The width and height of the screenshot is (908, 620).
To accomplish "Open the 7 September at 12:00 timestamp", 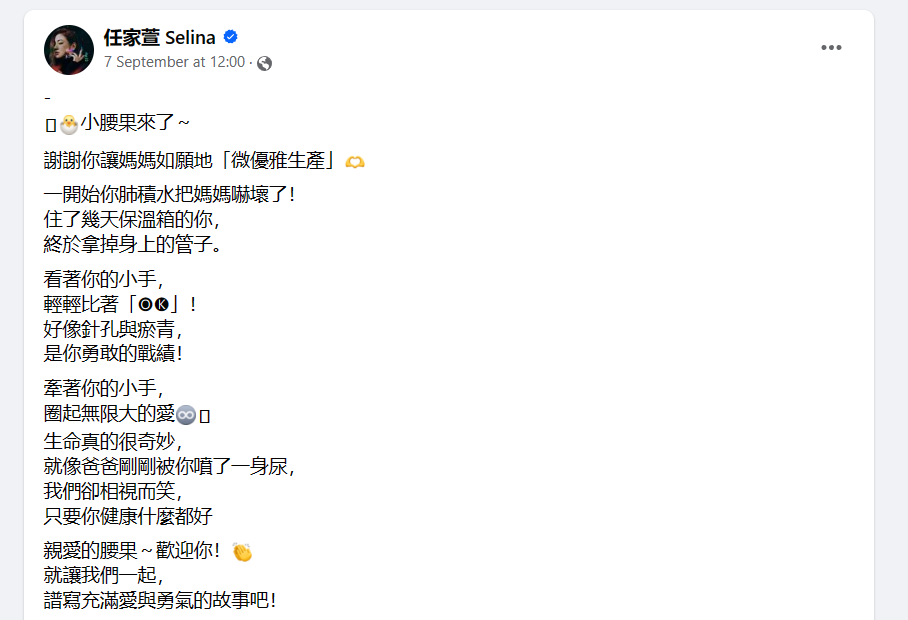I will point(174,62).
